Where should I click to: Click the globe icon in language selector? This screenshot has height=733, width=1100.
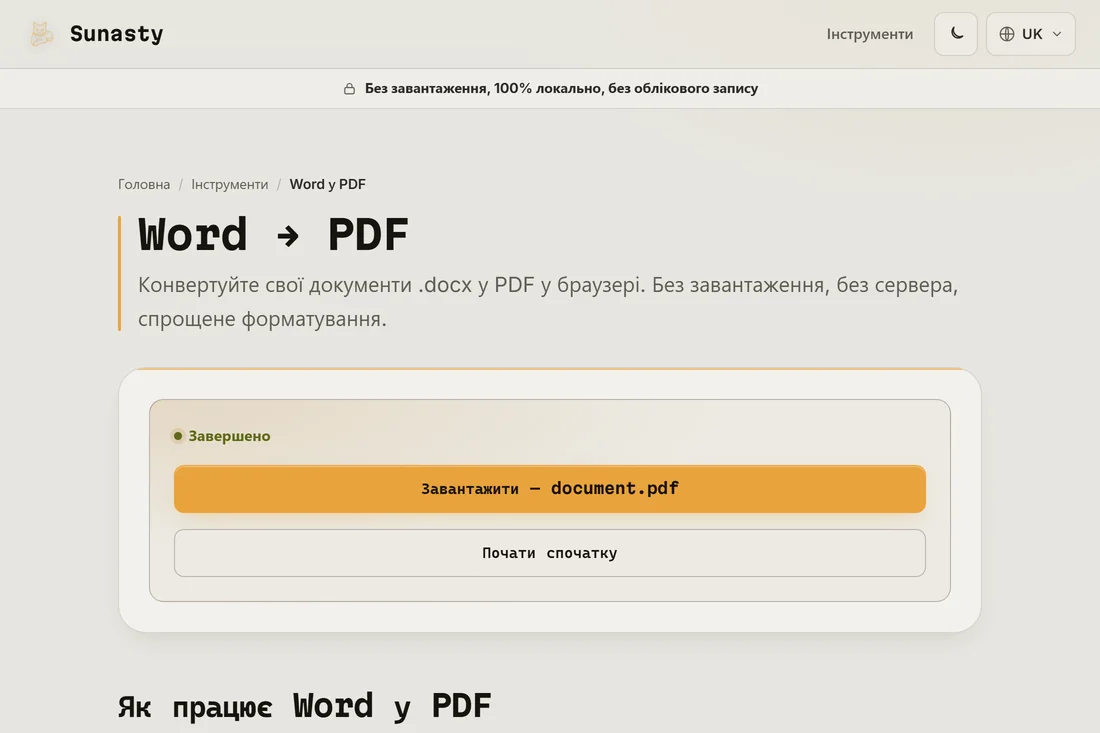[x=1007, y=34]
